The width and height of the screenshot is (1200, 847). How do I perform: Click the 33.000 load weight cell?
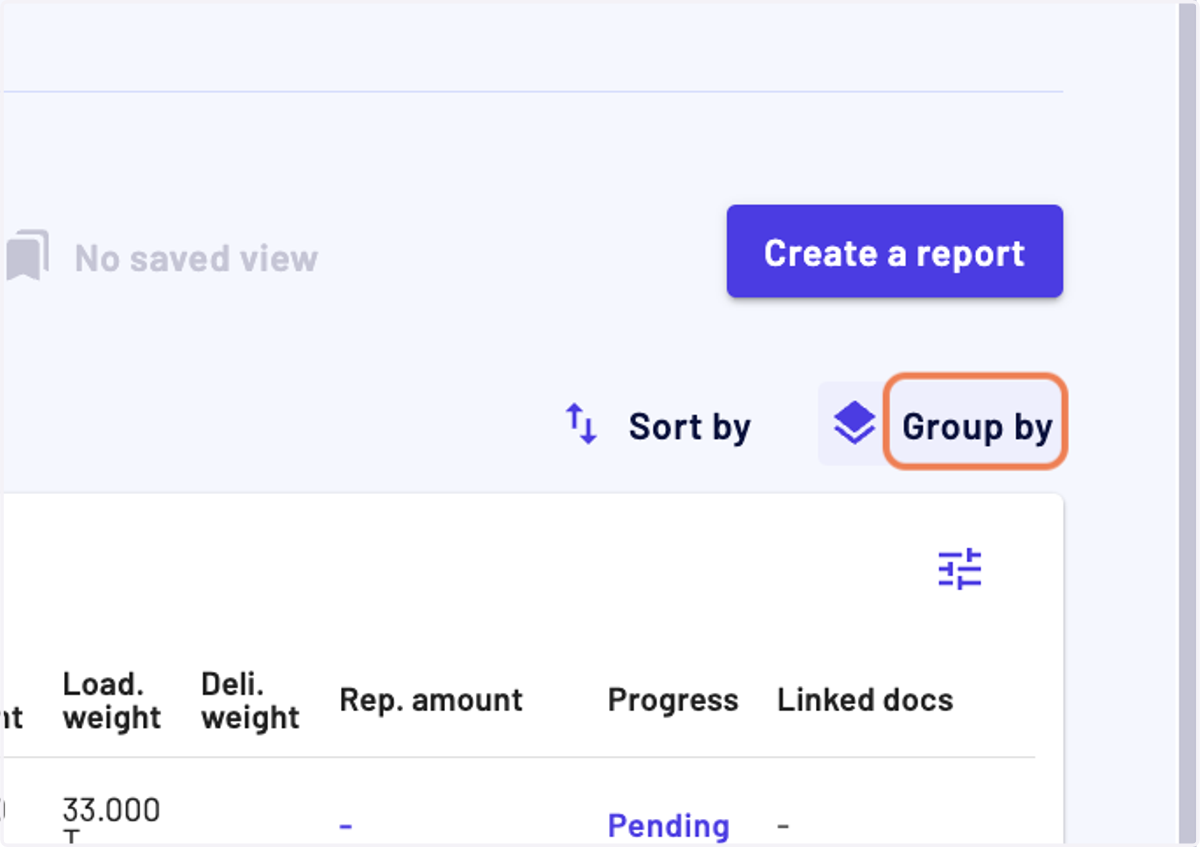click(x=111, y=820)
